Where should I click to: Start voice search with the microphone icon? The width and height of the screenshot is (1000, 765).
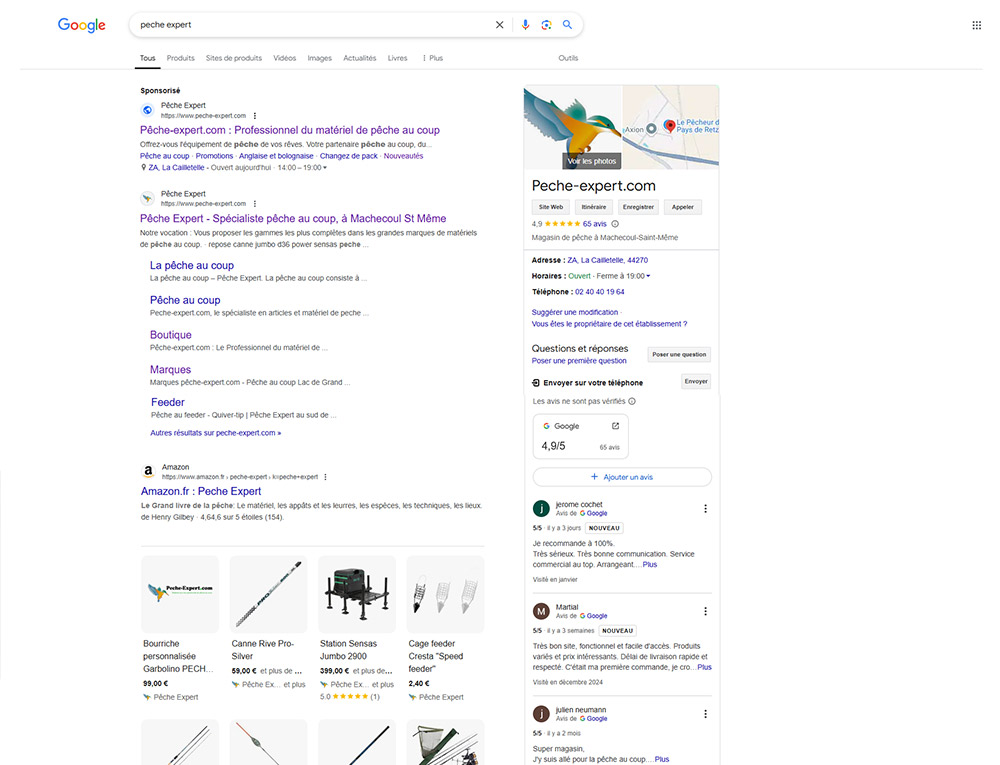pyautogui.click(x=525, y=25)
